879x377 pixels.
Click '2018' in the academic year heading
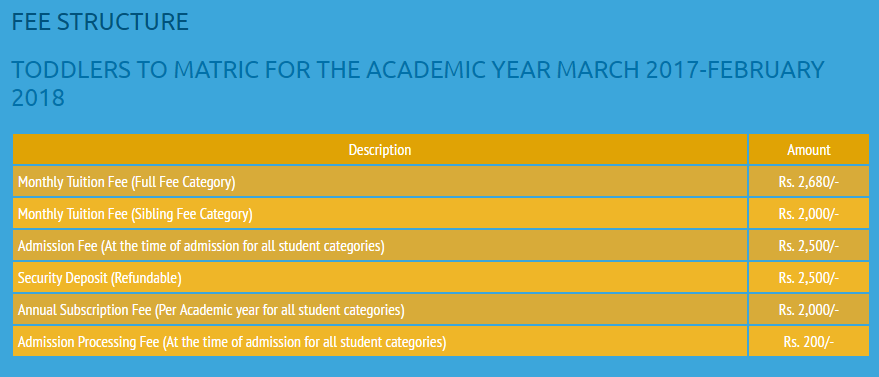(38, 99)
